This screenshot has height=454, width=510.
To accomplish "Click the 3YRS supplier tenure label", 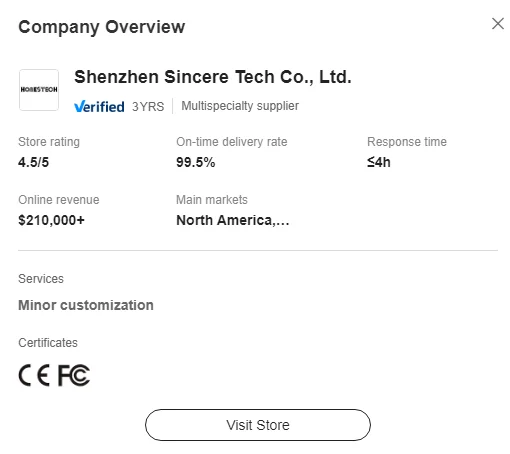I will [x=148, y=107].
